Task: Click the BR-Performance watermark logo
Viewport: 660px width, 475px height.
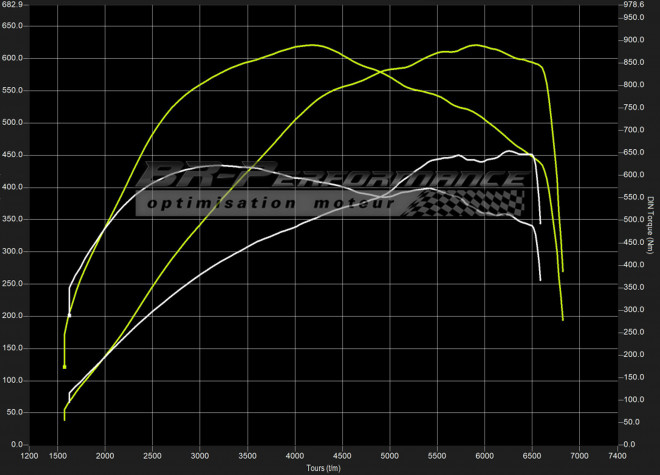Action: pyautogui.click(x=335, y=178)
